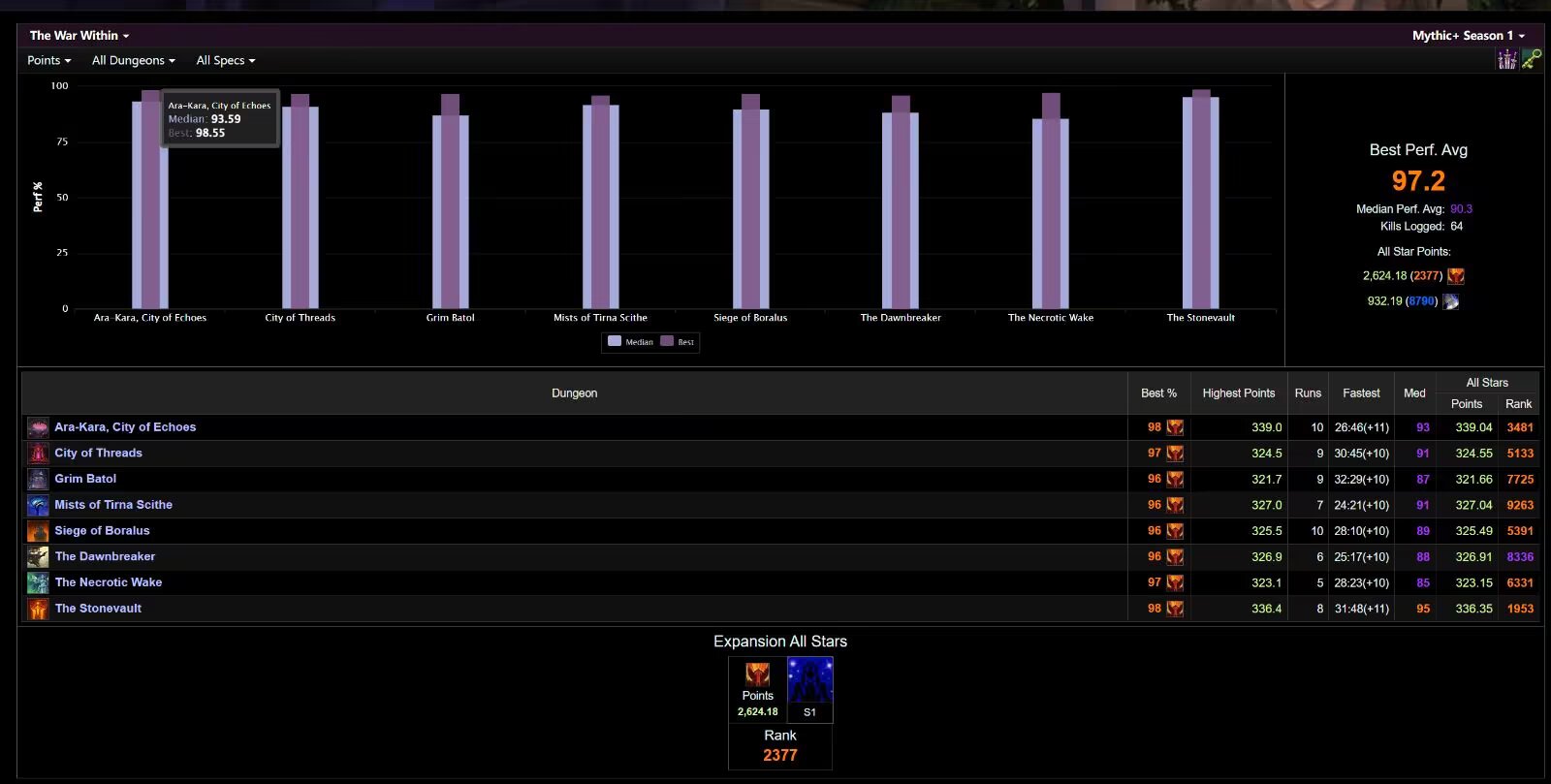The height and width of the screenshot is (784, 1551).
Task: Toggle the Median series in chart legend
Action: click(630, 341)
